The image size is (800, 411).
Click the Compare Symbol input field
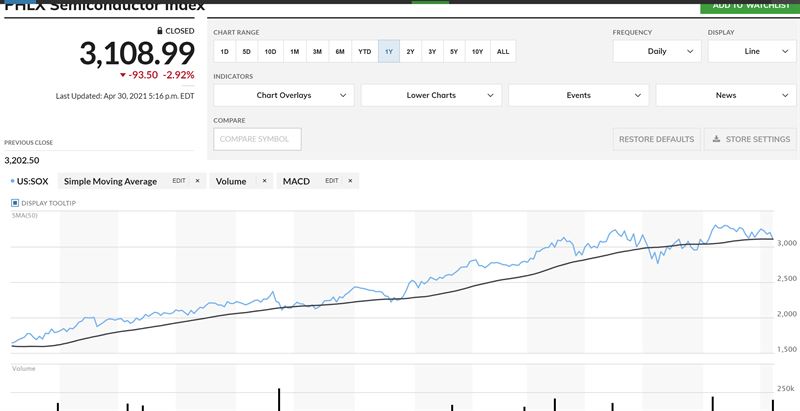click(258, 139)
